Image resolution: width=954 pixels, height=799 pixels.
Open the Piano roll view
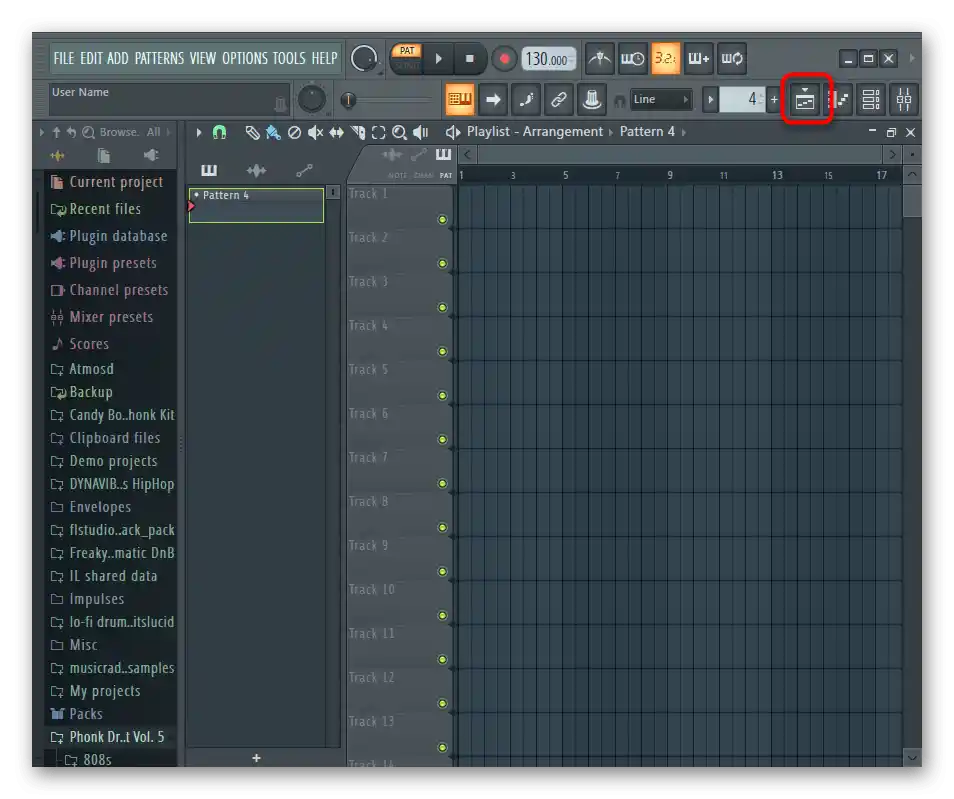pos(839,99)
